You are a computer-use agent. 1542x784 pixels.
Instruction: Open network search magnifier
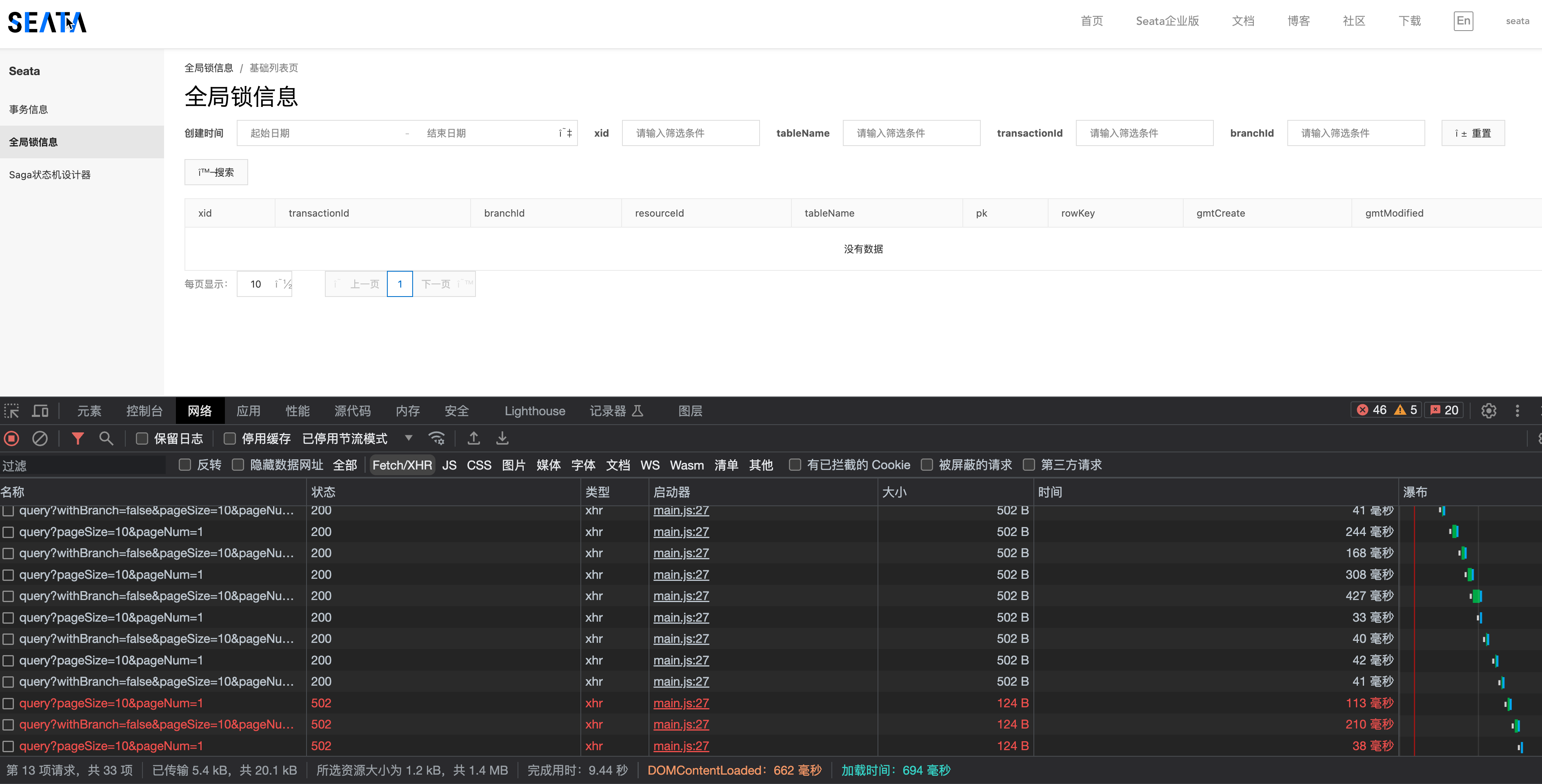click(106, 439)
